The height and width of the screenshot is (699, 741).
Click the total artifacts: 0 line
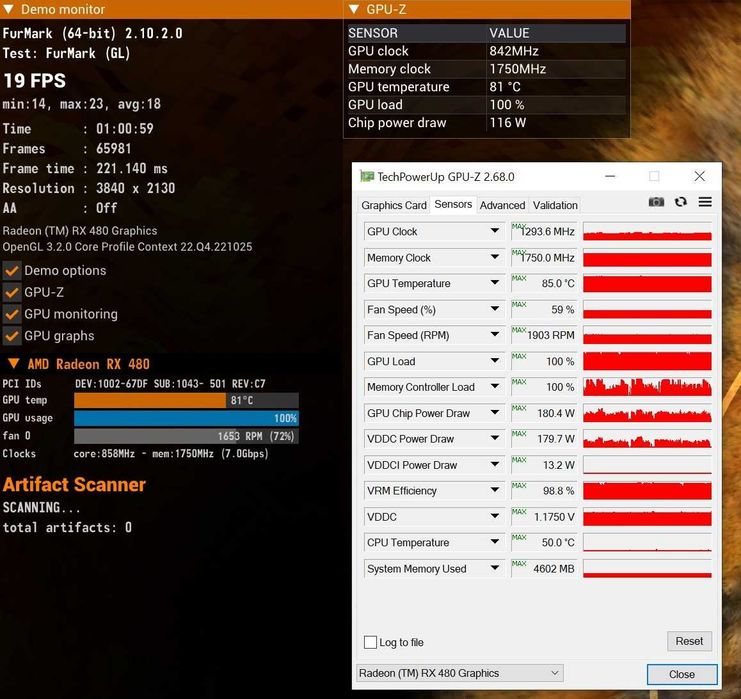pos(67,527)
